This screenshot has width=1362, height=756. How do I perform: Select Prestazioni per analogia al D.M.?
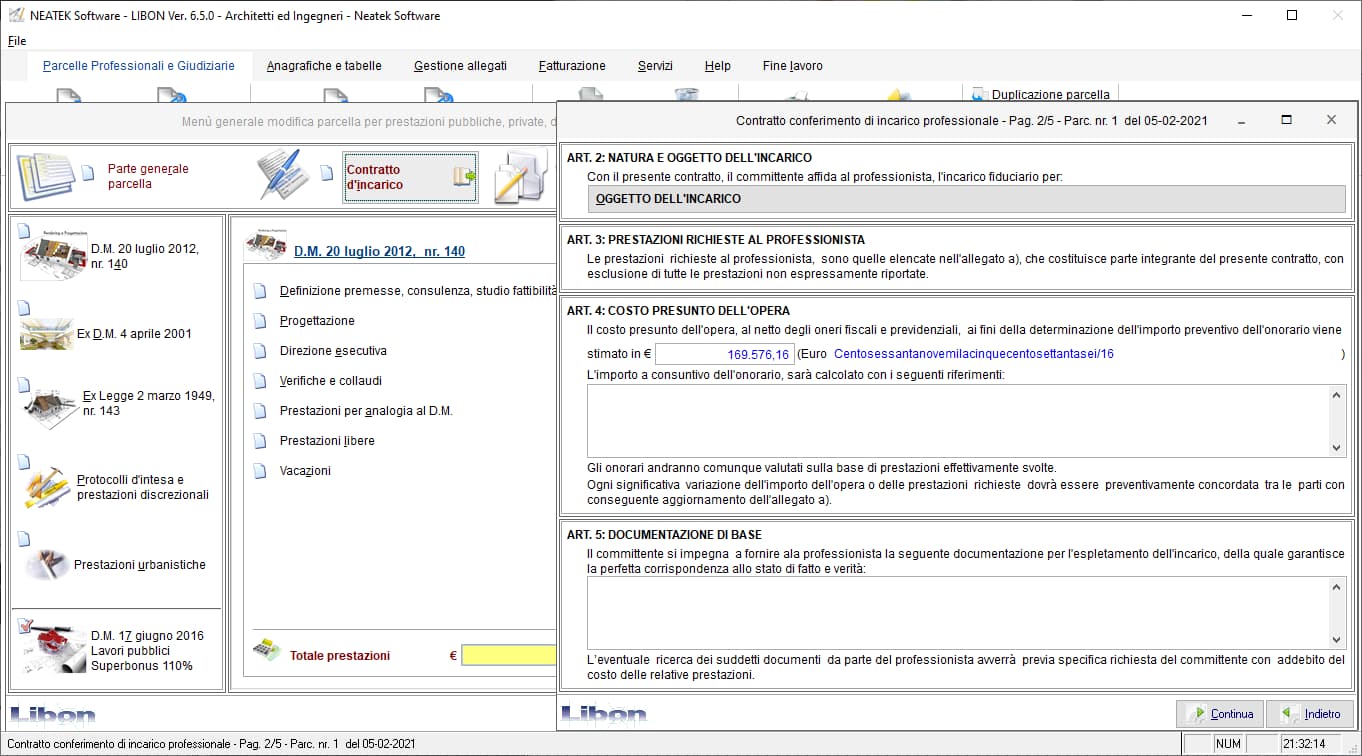pos(366,411)
